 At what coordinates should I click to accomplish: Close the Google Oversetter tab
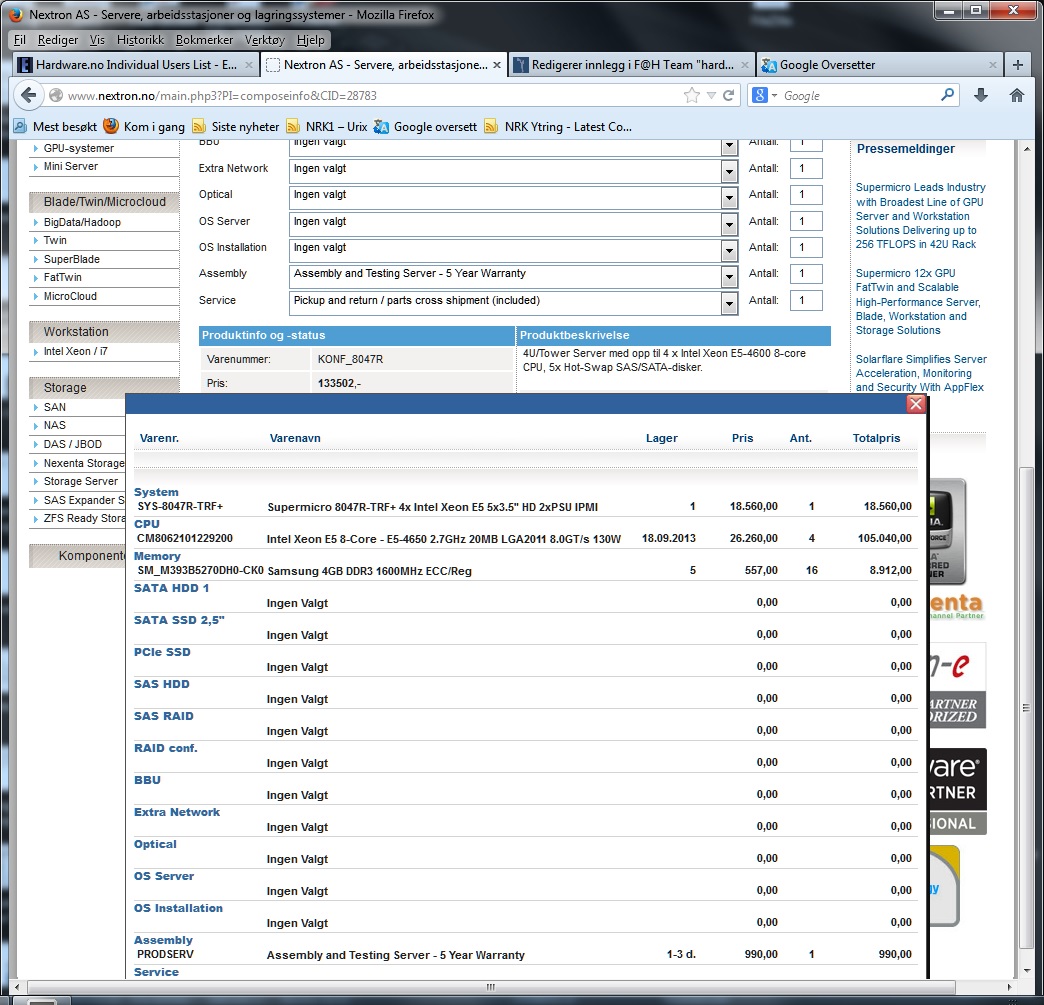point(993,65)
